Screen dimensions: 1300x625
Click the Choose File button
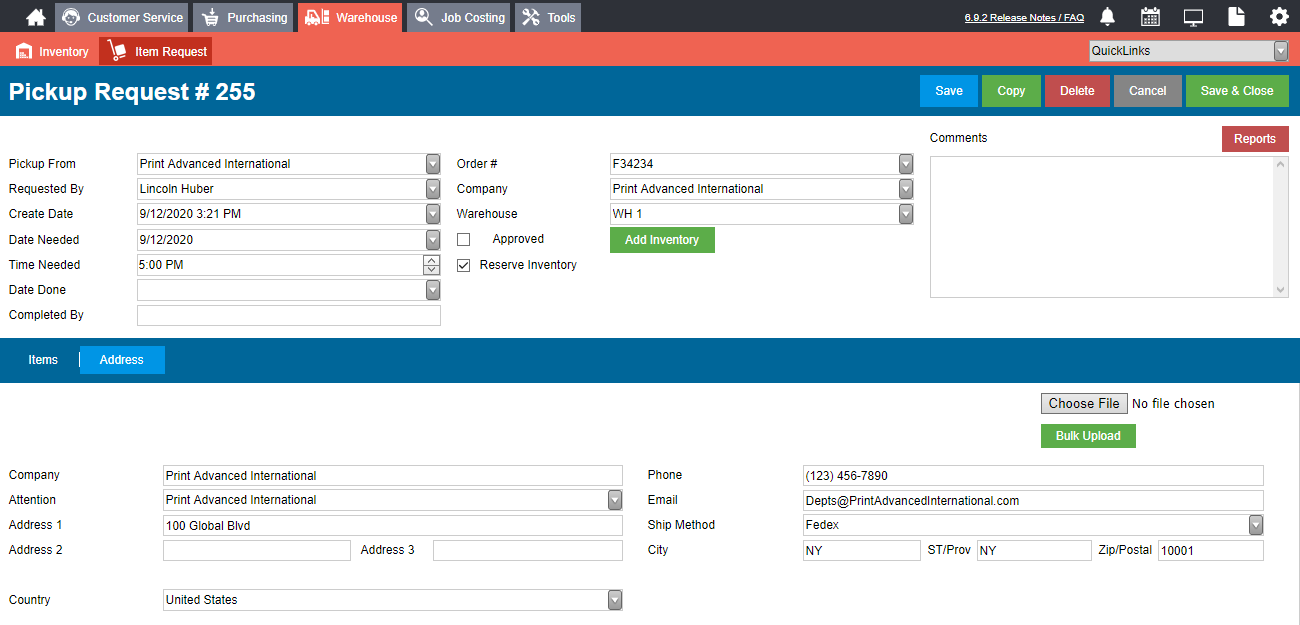1084,404
